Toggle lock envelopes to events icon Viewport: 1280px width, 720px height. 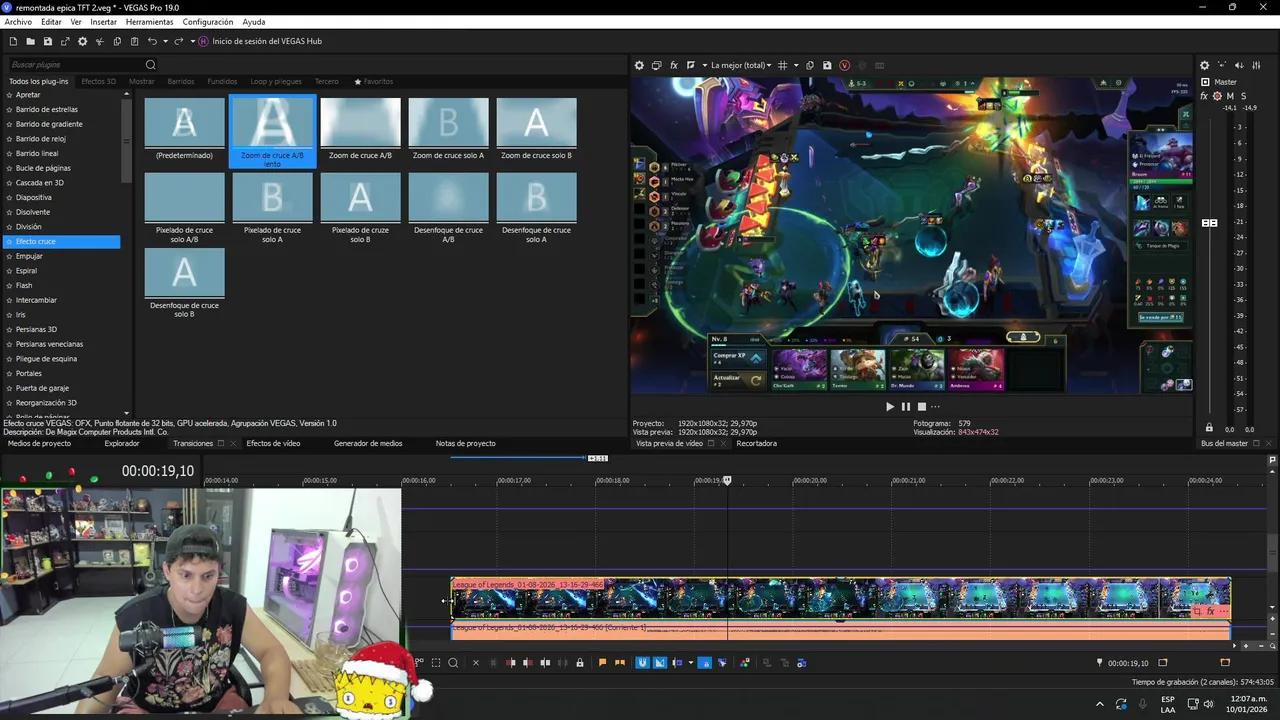tap(705, 663)
